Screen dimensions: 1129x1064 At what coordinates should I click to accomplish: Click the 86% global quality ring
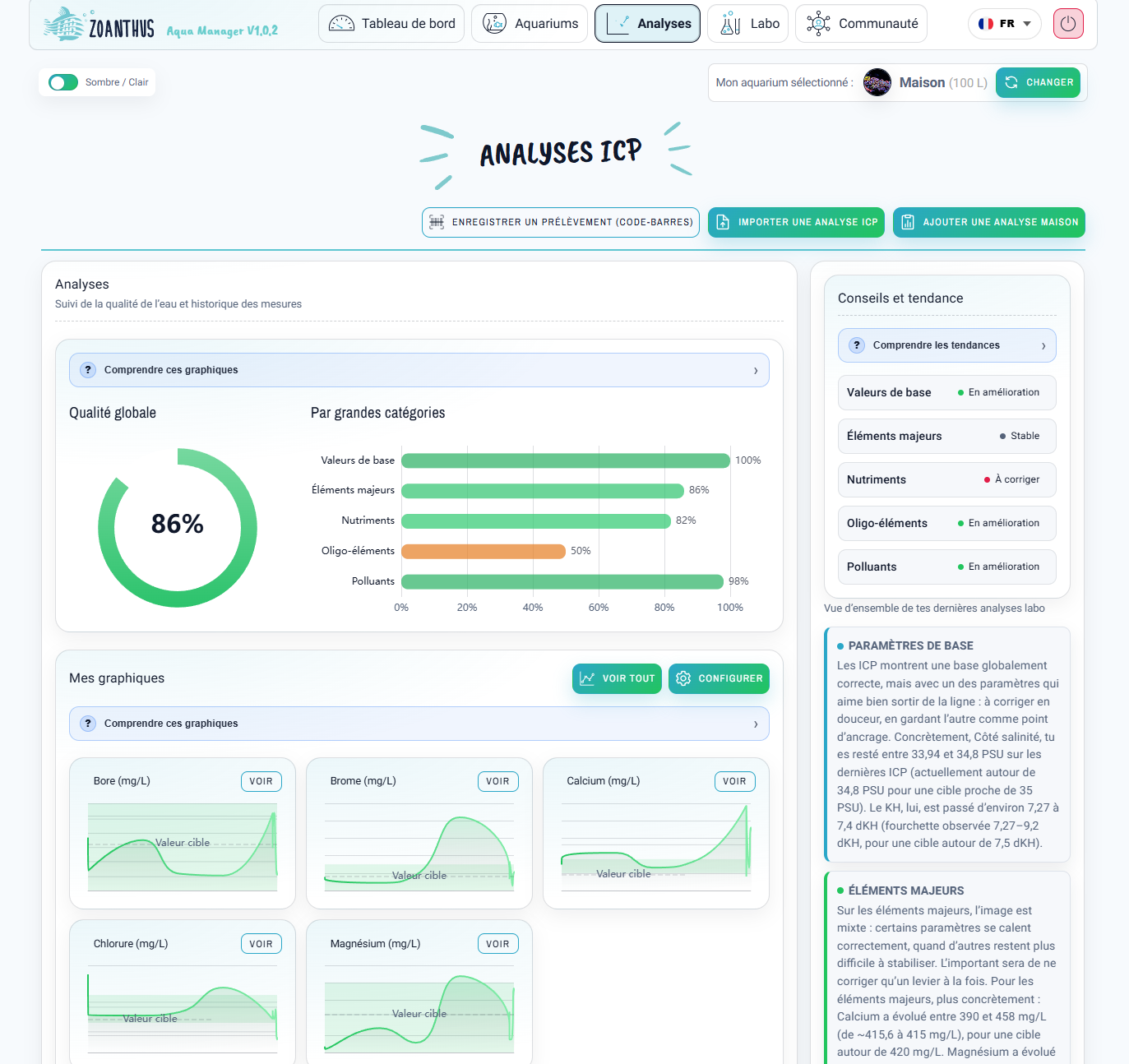(x=178, y=528)
